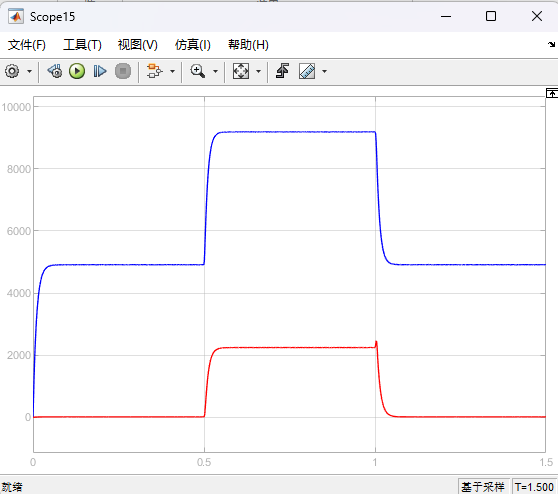Click the maximize axes icon above the plot

coord(552,93)
